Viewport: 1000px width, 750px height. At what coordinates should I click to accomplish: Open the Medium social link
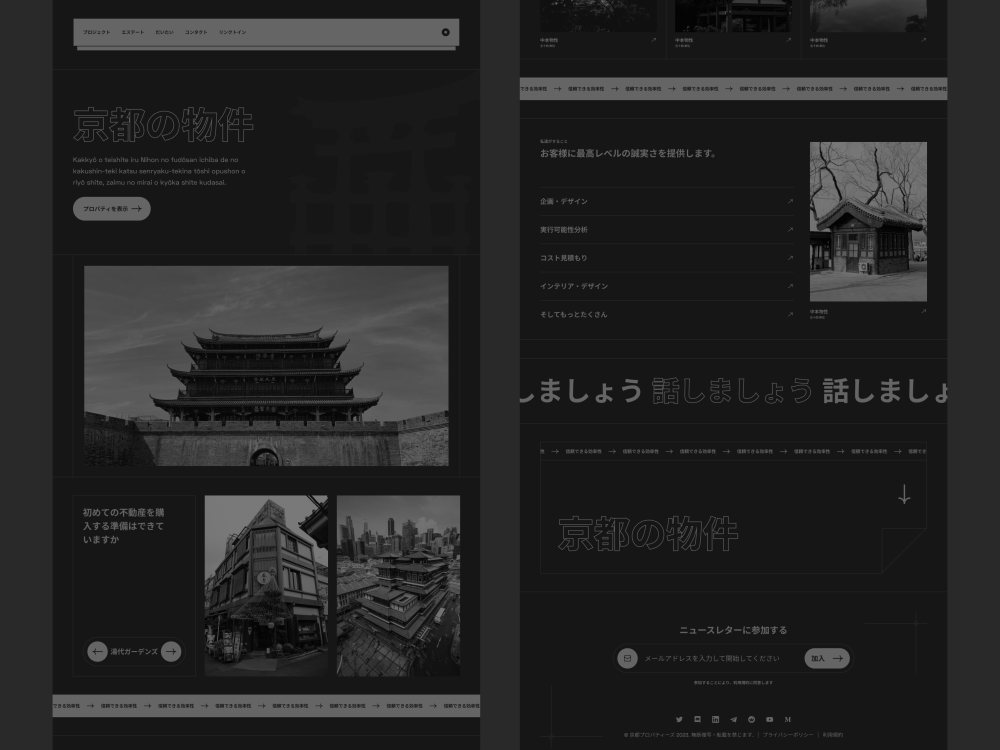coord(788,719)
